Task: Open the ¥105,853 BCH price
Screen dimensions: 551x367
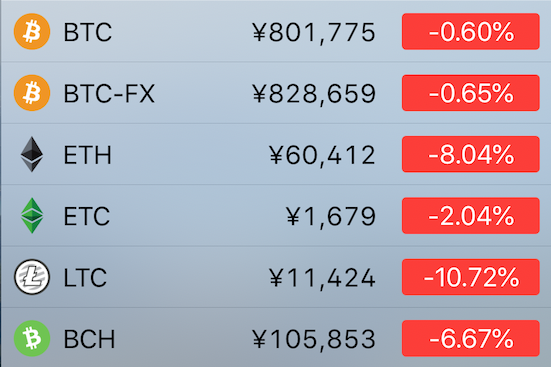Action: pyautogui.click(x=314, y=339)
